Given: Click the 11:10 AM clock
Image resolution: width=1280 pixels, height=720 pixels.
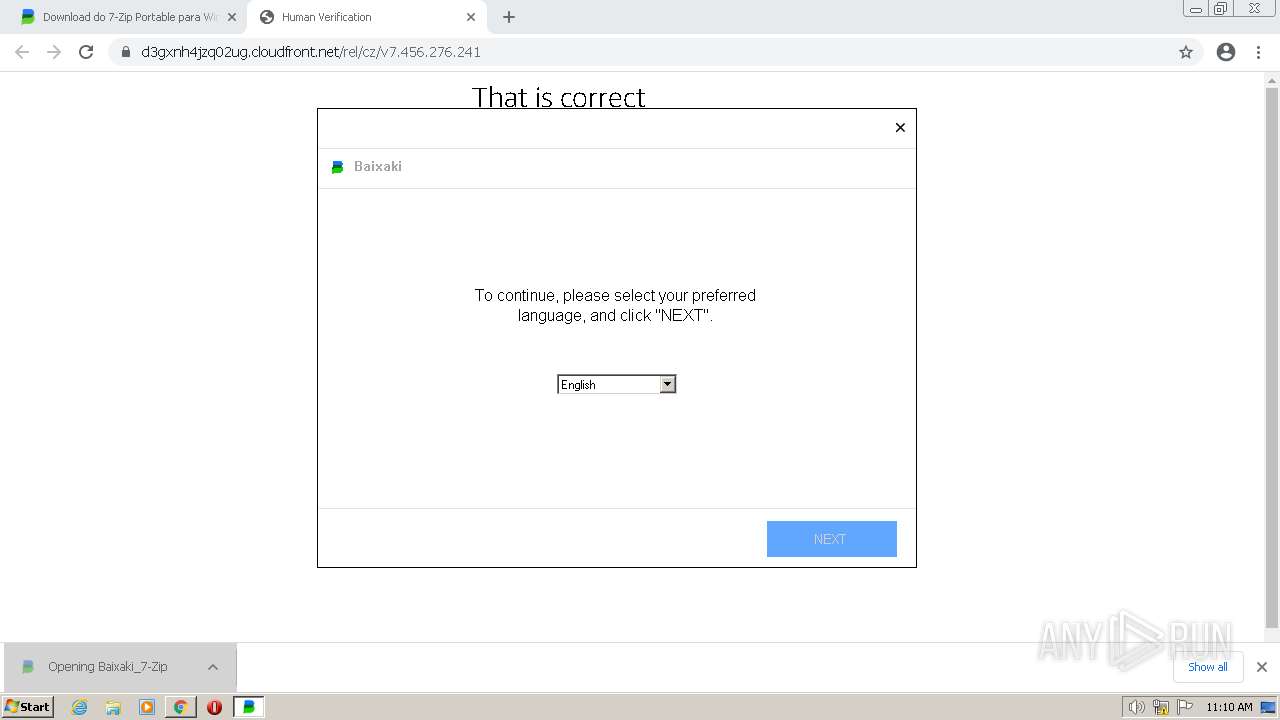Looking at the screenshot, I should [x=1229, y=707].
